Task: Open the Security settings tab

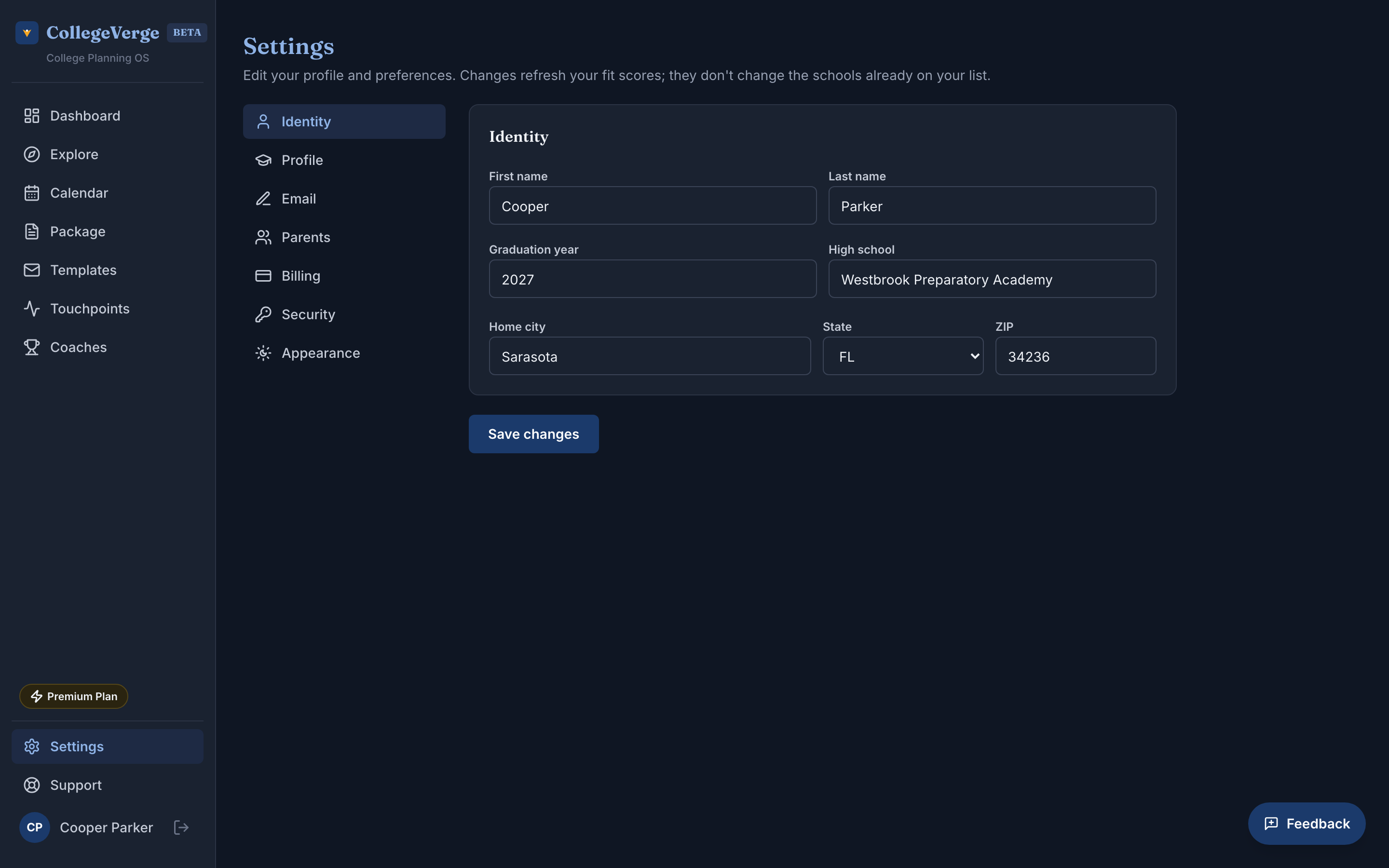Action: pos(344,314)
